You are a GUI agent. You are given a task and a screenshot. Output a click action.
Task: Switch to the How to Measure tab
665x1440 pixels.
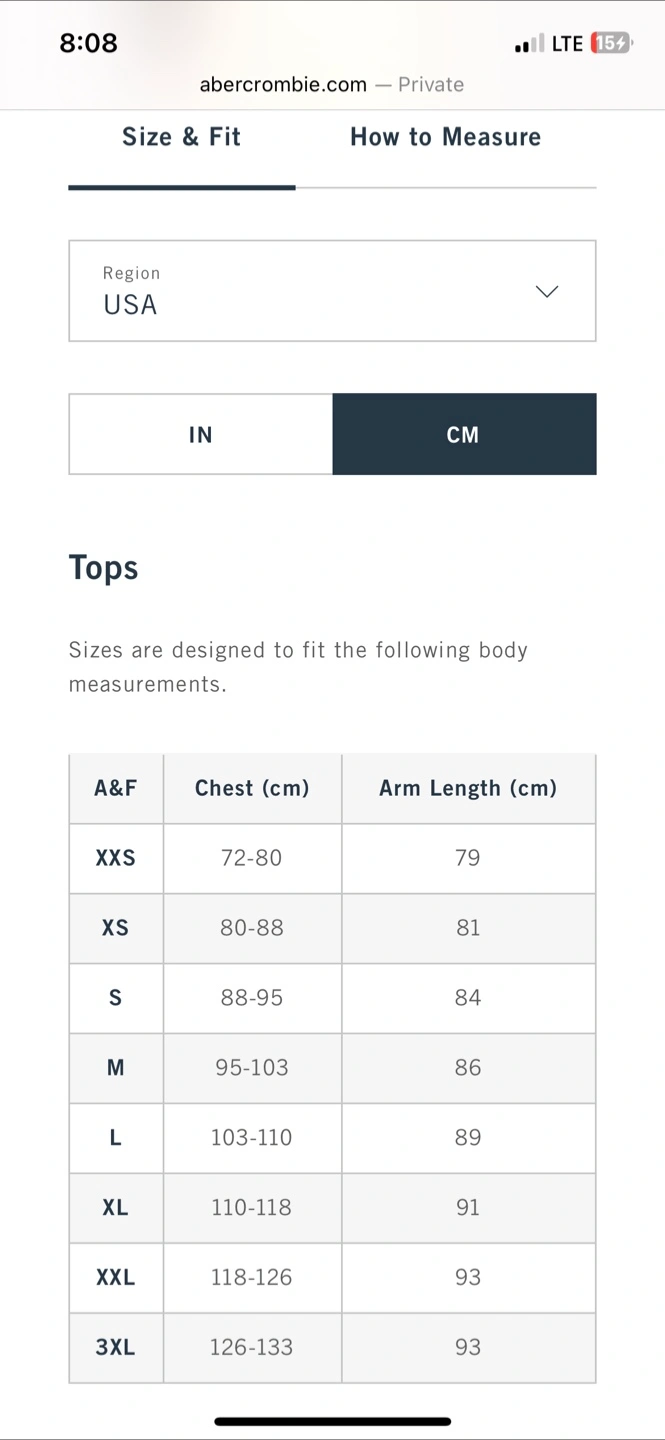[x=445, y=137]
